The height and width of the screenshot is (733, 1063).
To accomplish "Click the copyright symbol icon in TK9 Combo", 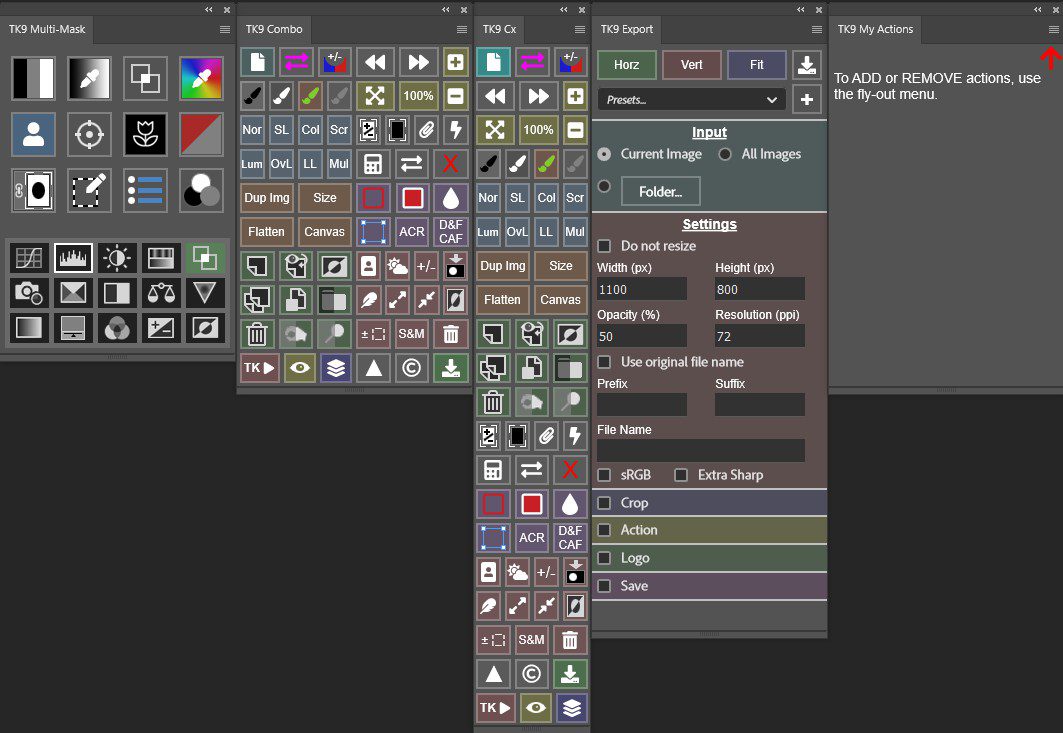I will (412, 368).
